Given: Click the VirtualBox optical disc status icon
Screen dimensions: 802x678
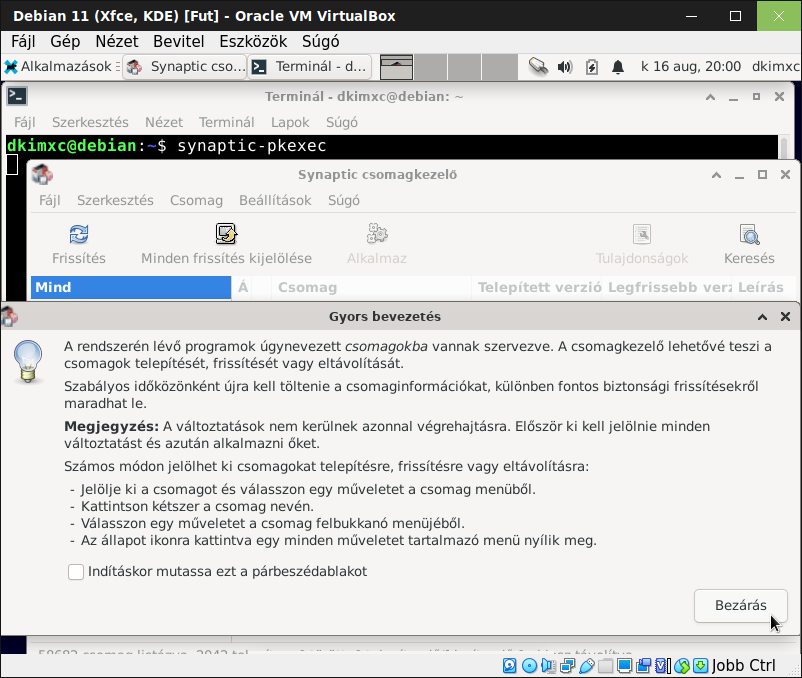Looking at the screenshot, I should click(x=529, y=665).
